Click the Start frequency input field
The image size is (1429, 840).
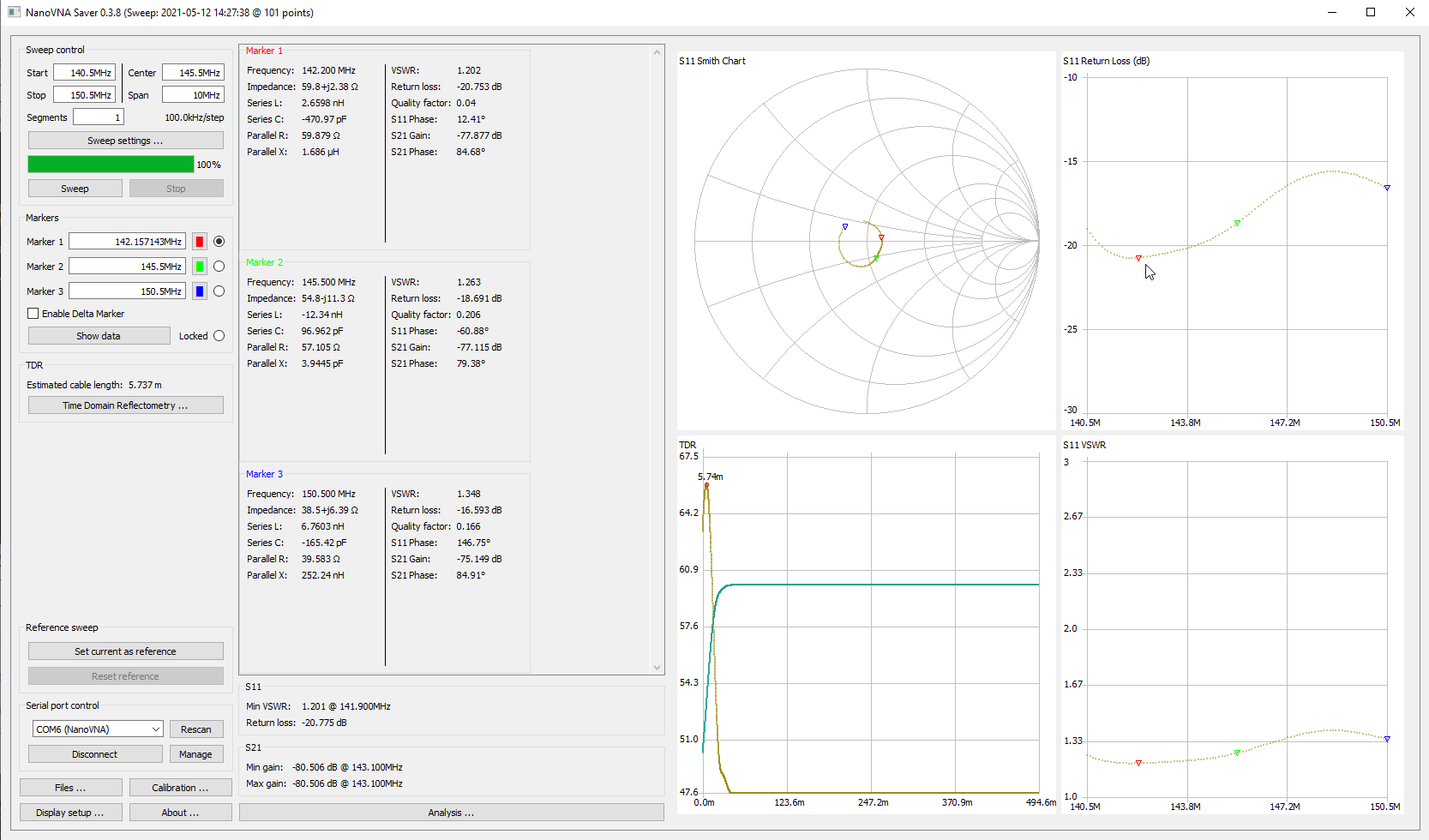(84, 73)
